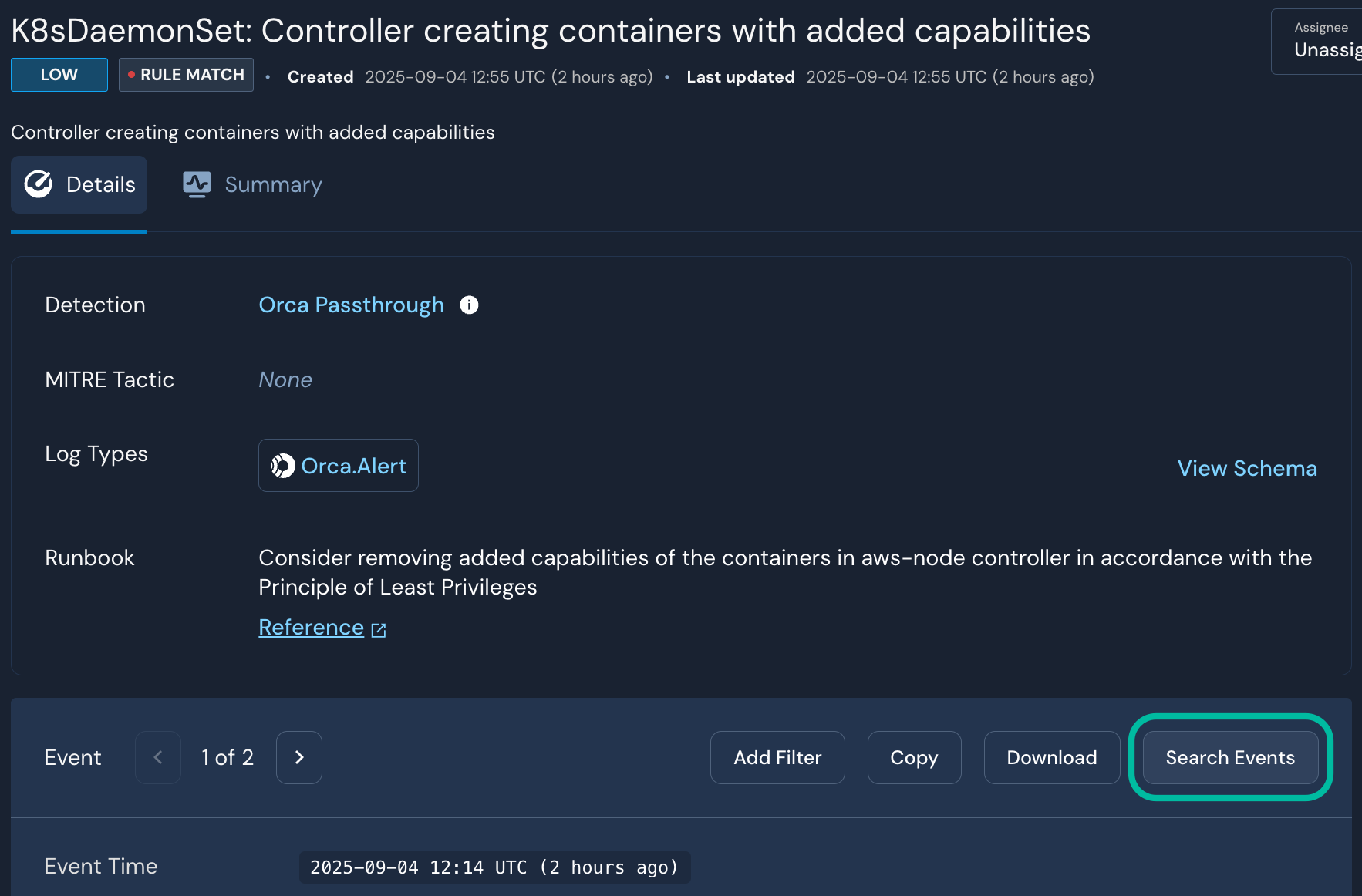Click the Orca.Alert log type chip

(339, 466)
